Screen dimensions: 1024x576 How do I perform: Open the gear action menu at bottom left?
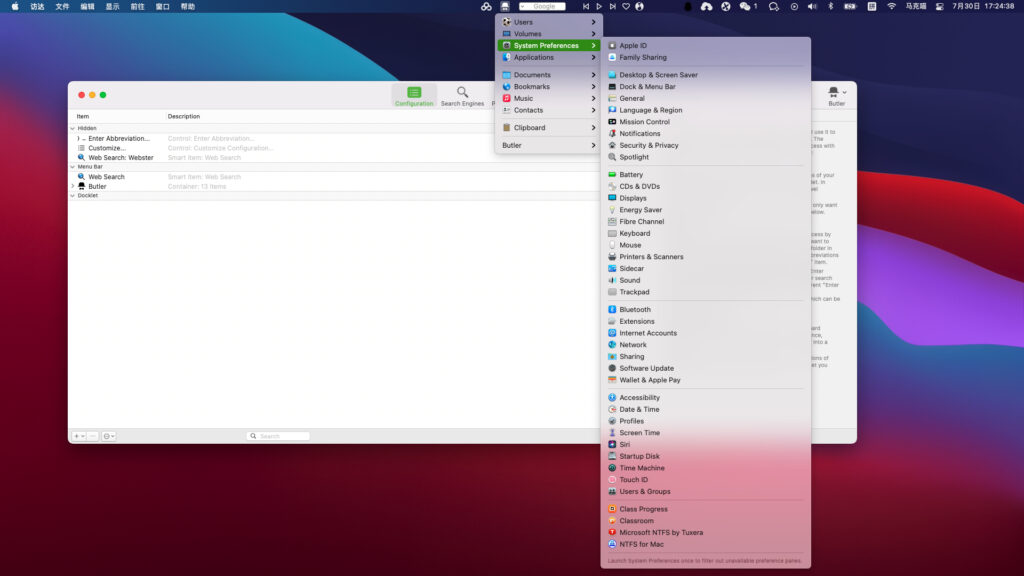point(108,436)
